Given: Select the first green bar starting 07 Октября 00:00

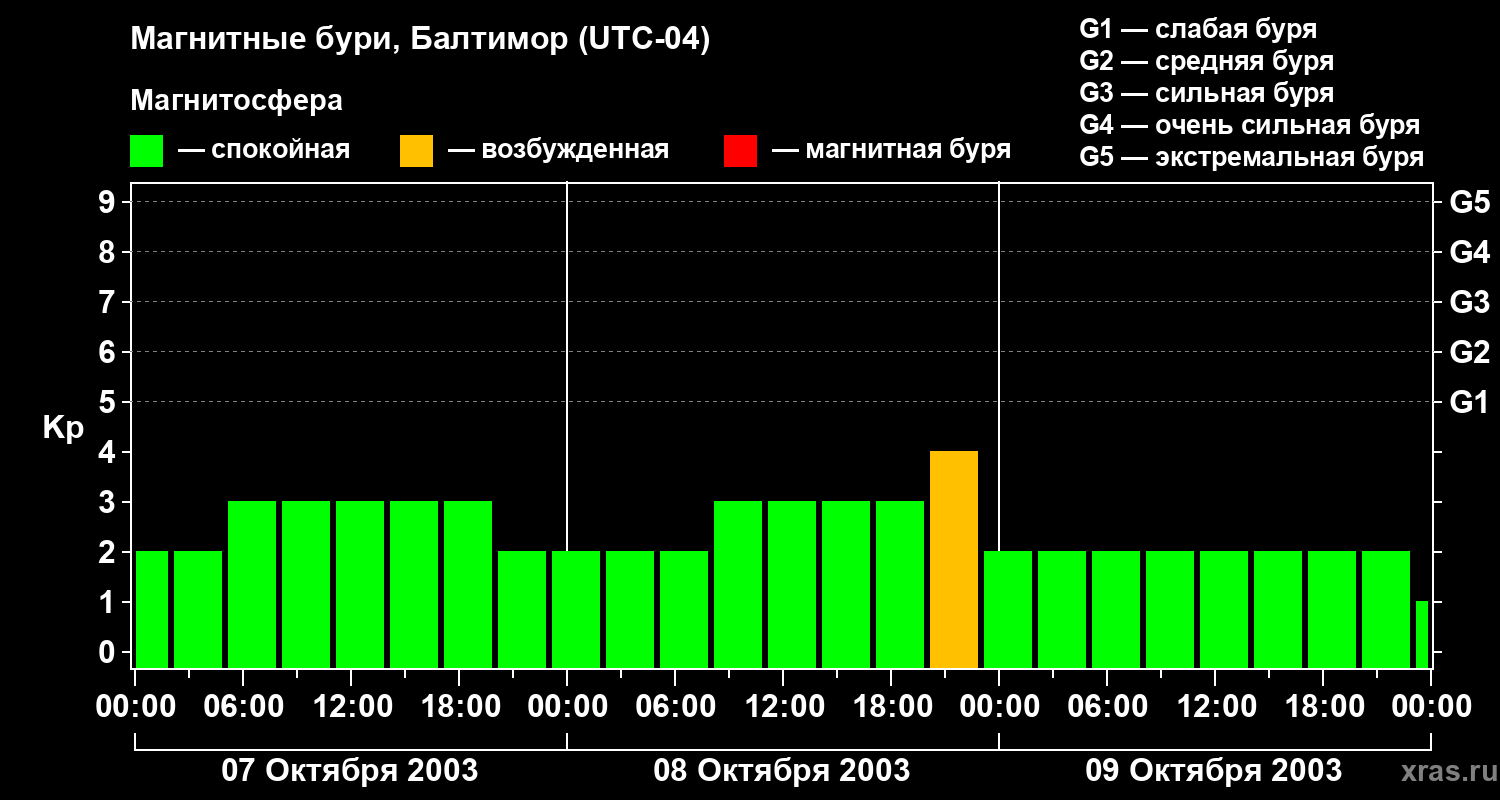Looking at the screenshot, I should pos(152,610).
